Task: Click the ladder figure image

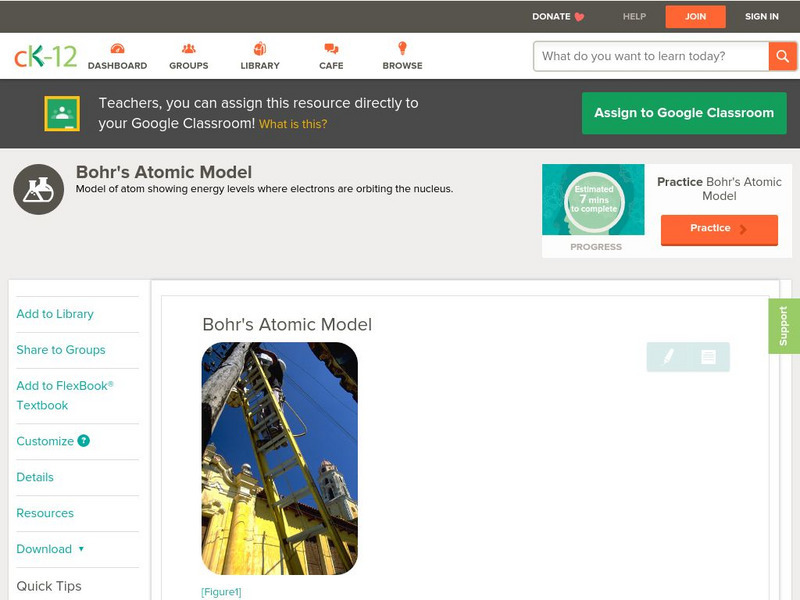Action: 279,458
